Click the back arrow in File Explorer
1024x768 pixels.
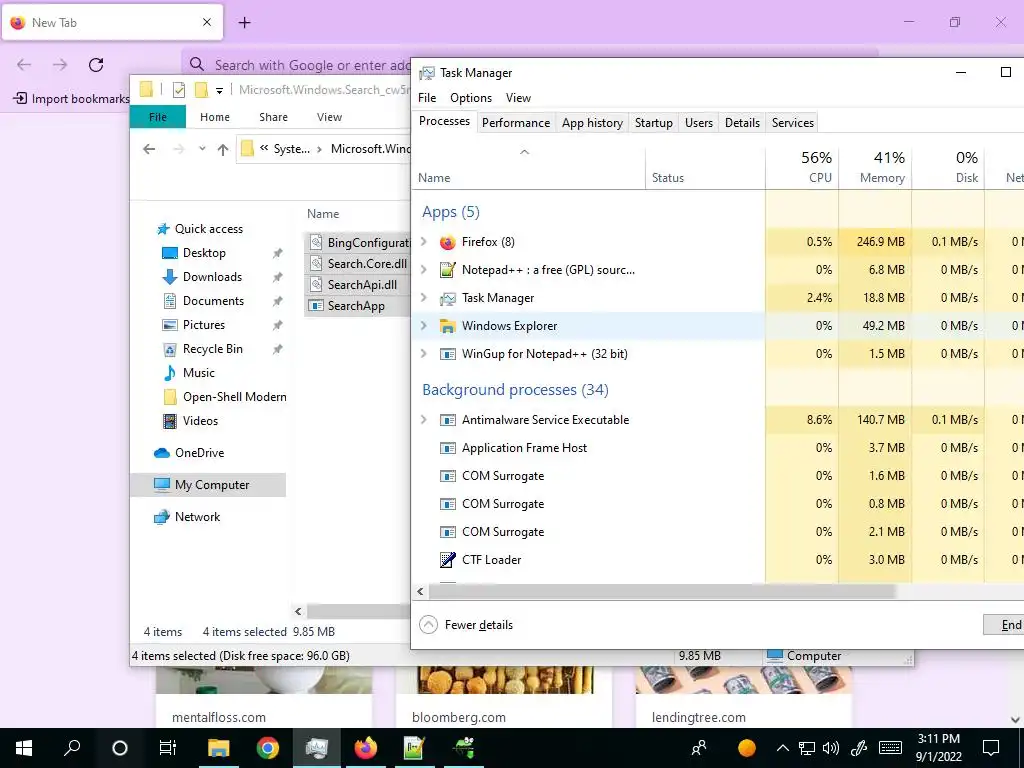tap(149, 150)
